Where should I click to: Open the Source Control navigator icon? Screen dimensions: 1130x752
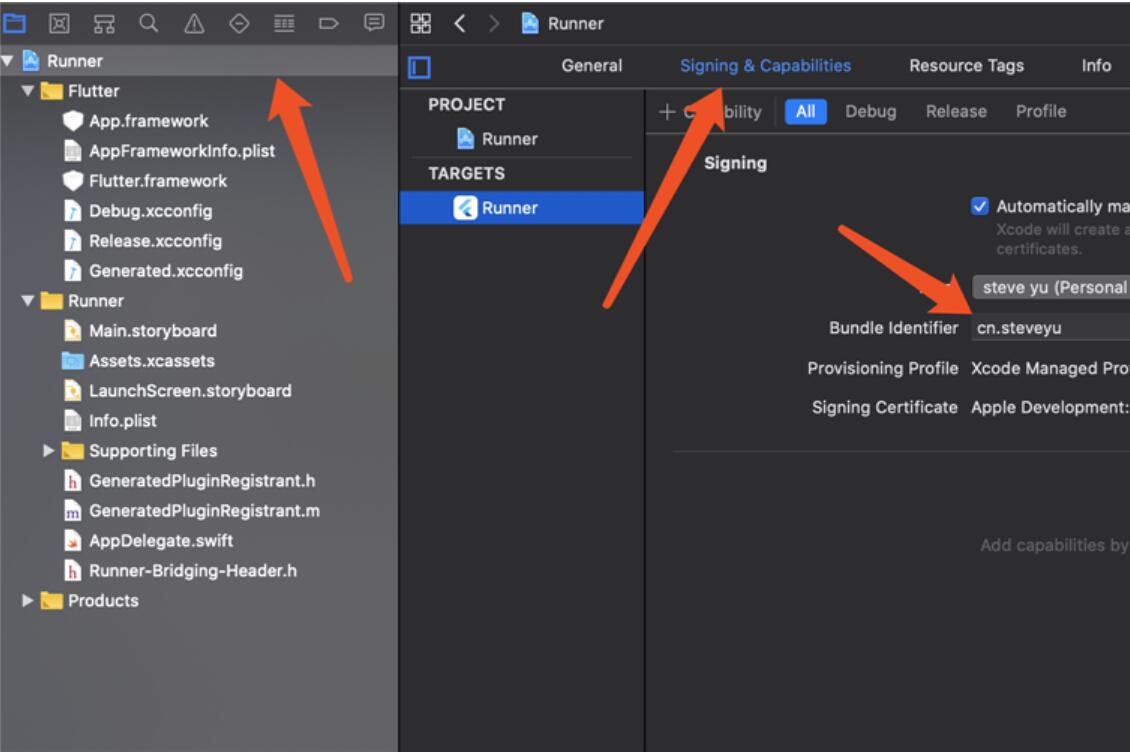pos(59,24)
